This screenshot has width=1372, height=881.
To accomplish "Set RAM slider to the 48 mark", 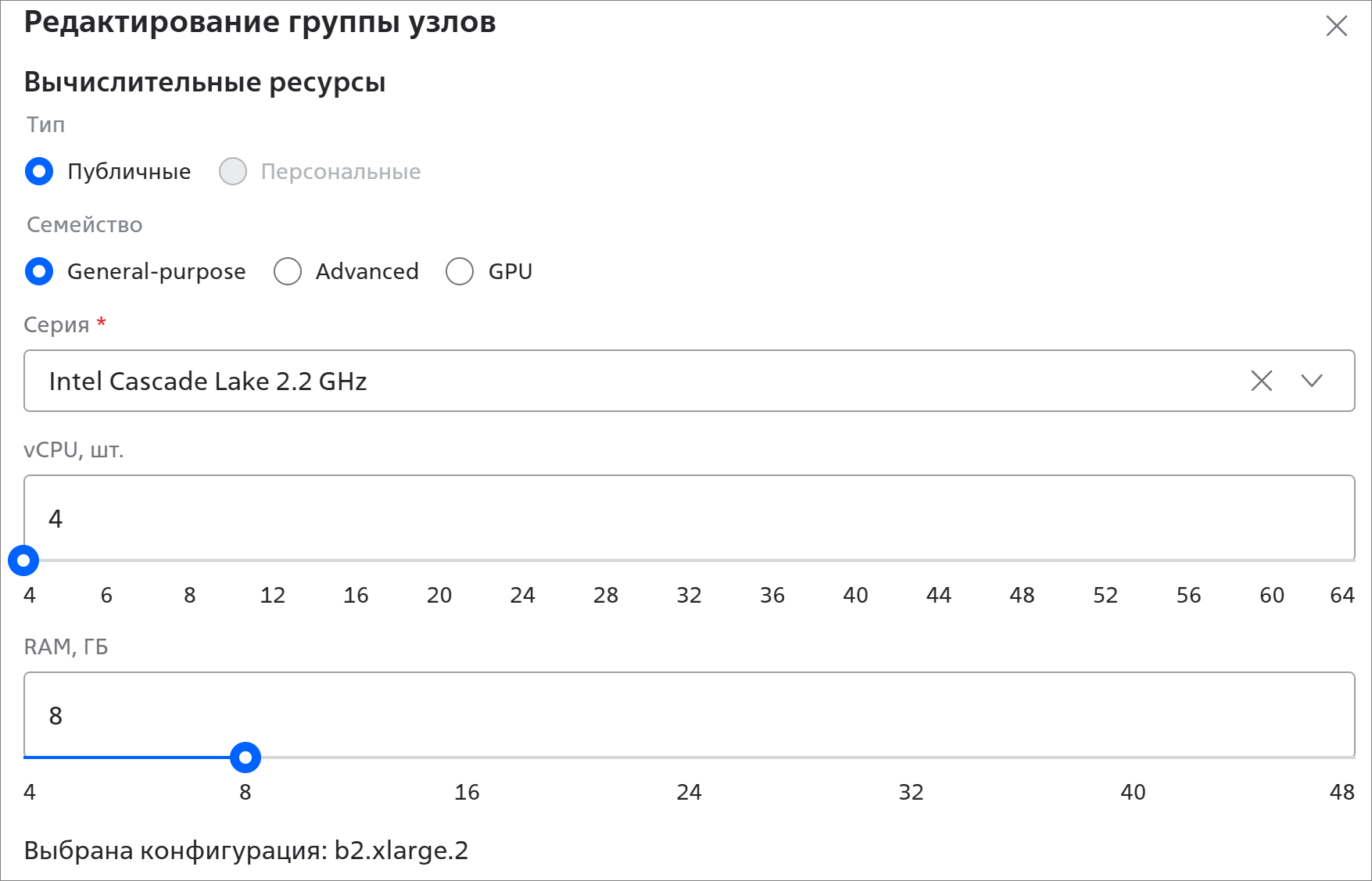I will (x=1354, y=757).
